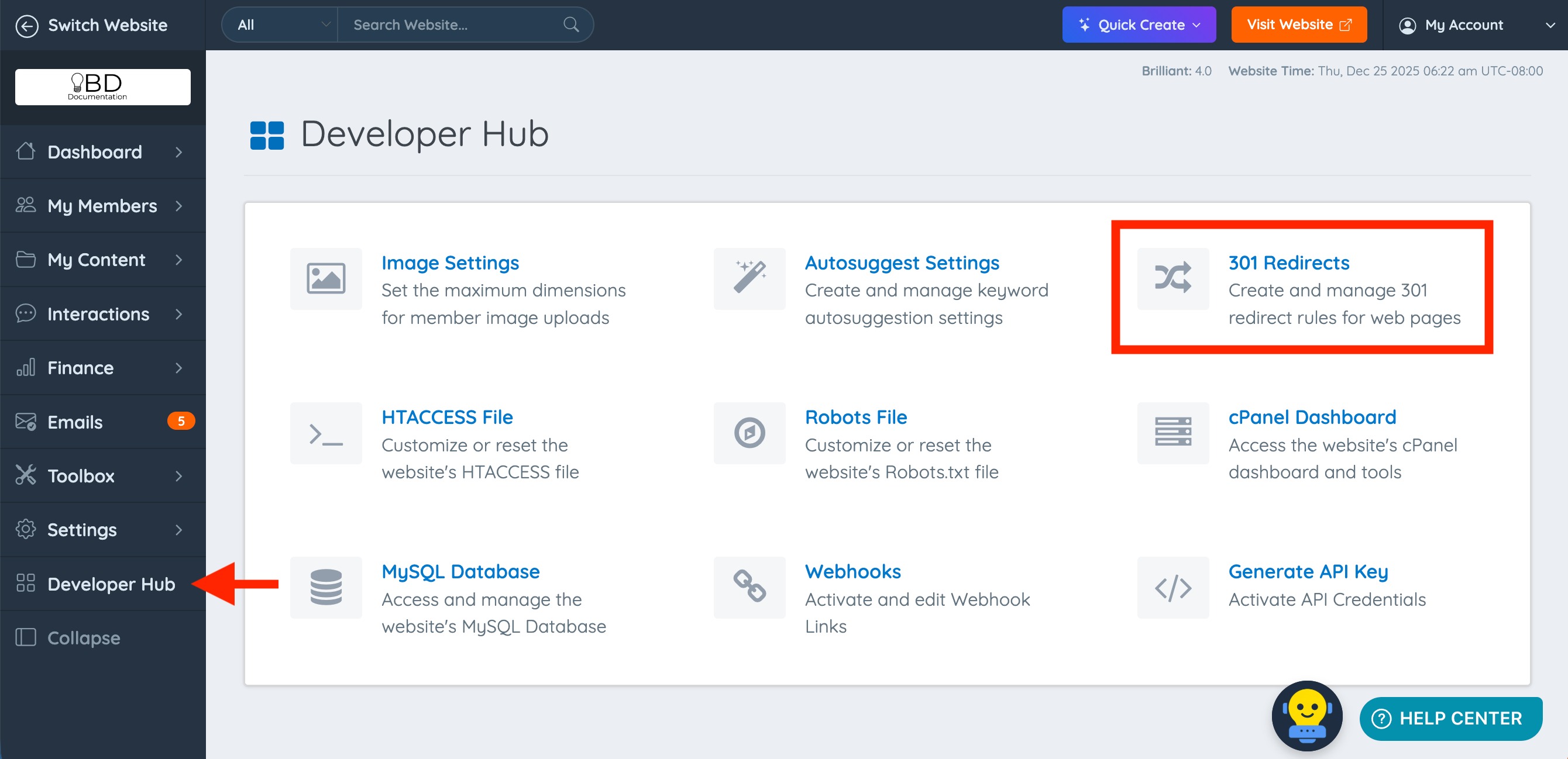Screen dimensions: 1568x759
Task: Click the cPanel Dashboard server icon
Action: click(x=1172, y=433)
